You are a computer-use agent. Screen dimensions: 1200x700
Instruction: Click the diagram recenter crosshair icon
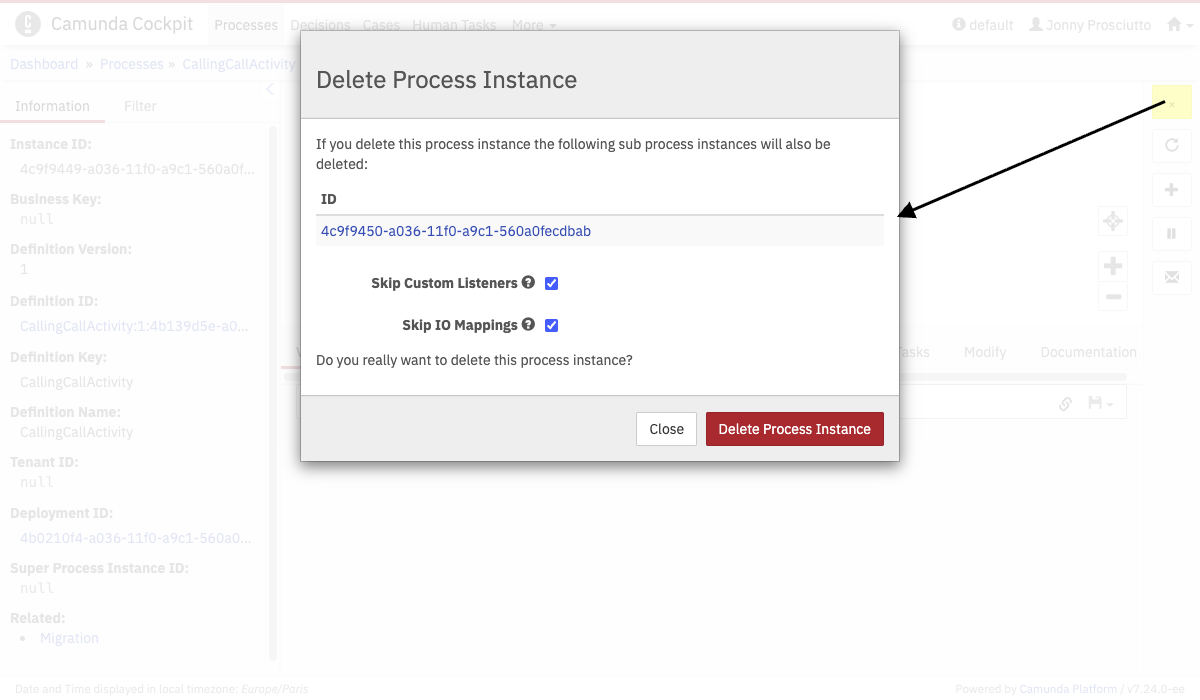[x=1113, y=221]
